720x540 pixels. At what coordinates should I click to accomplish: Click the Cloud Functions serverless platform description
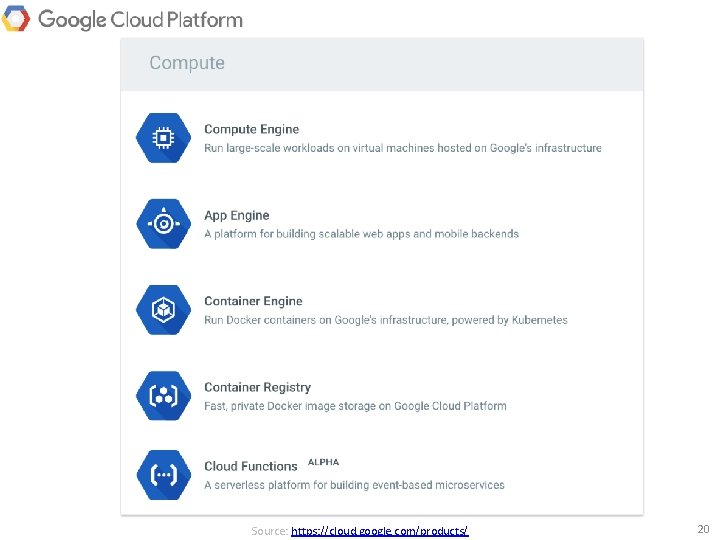pos(354,485)
